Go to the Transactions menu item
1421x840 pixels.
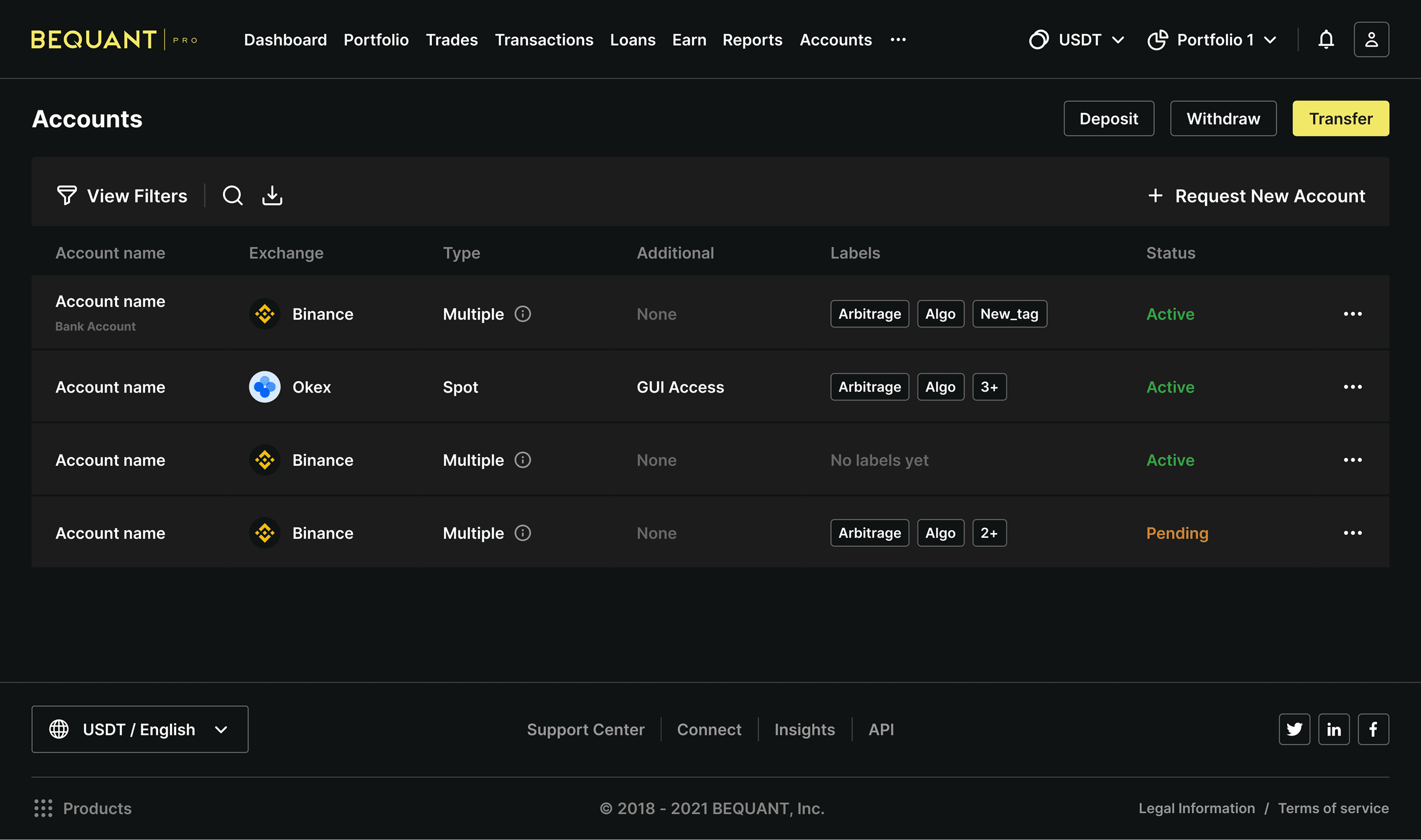(543, 40)
